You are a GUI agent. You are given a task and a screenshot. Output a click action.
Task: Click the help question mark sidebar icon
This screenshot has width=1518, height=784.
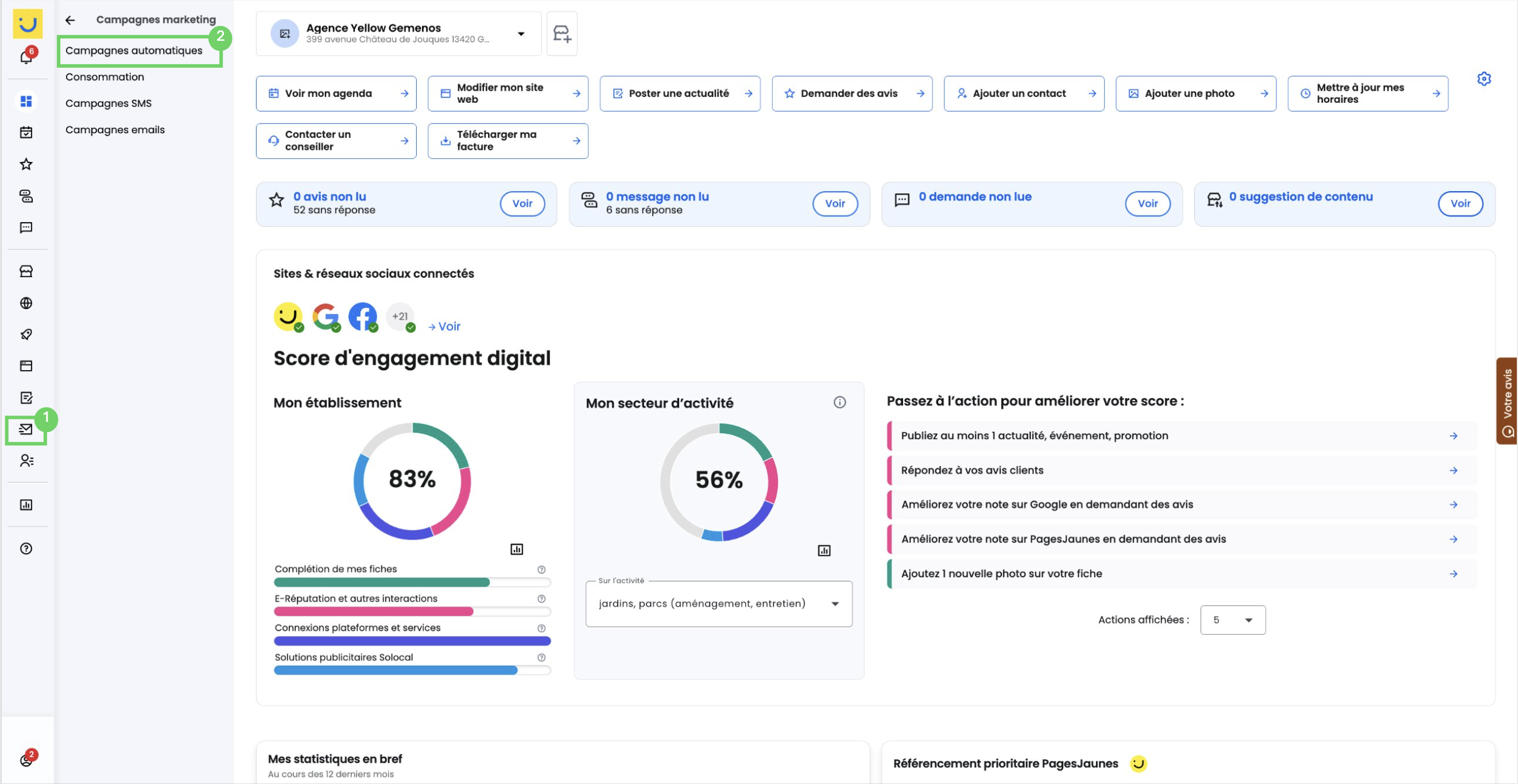(26, 548)
